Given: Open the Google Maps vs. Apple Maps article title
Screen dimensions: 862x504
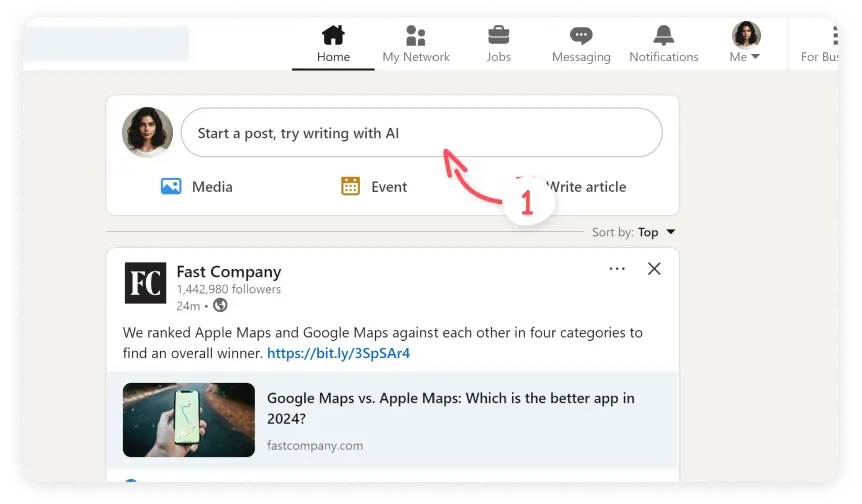Looking at the screenshot, I should [x=451, y=408].
